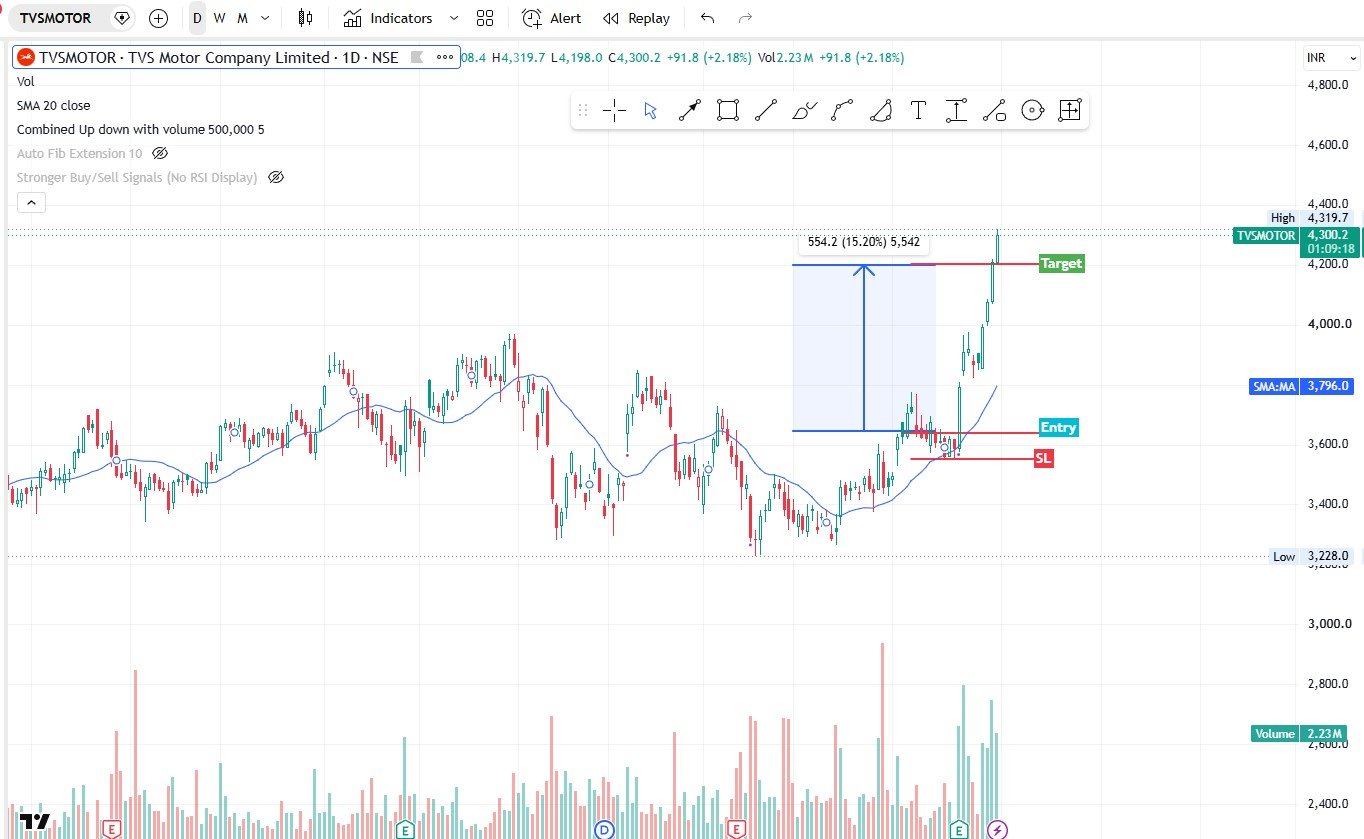Select Combined Up down with volume legend
The image size is (1364, 839).
coord(141,130)
